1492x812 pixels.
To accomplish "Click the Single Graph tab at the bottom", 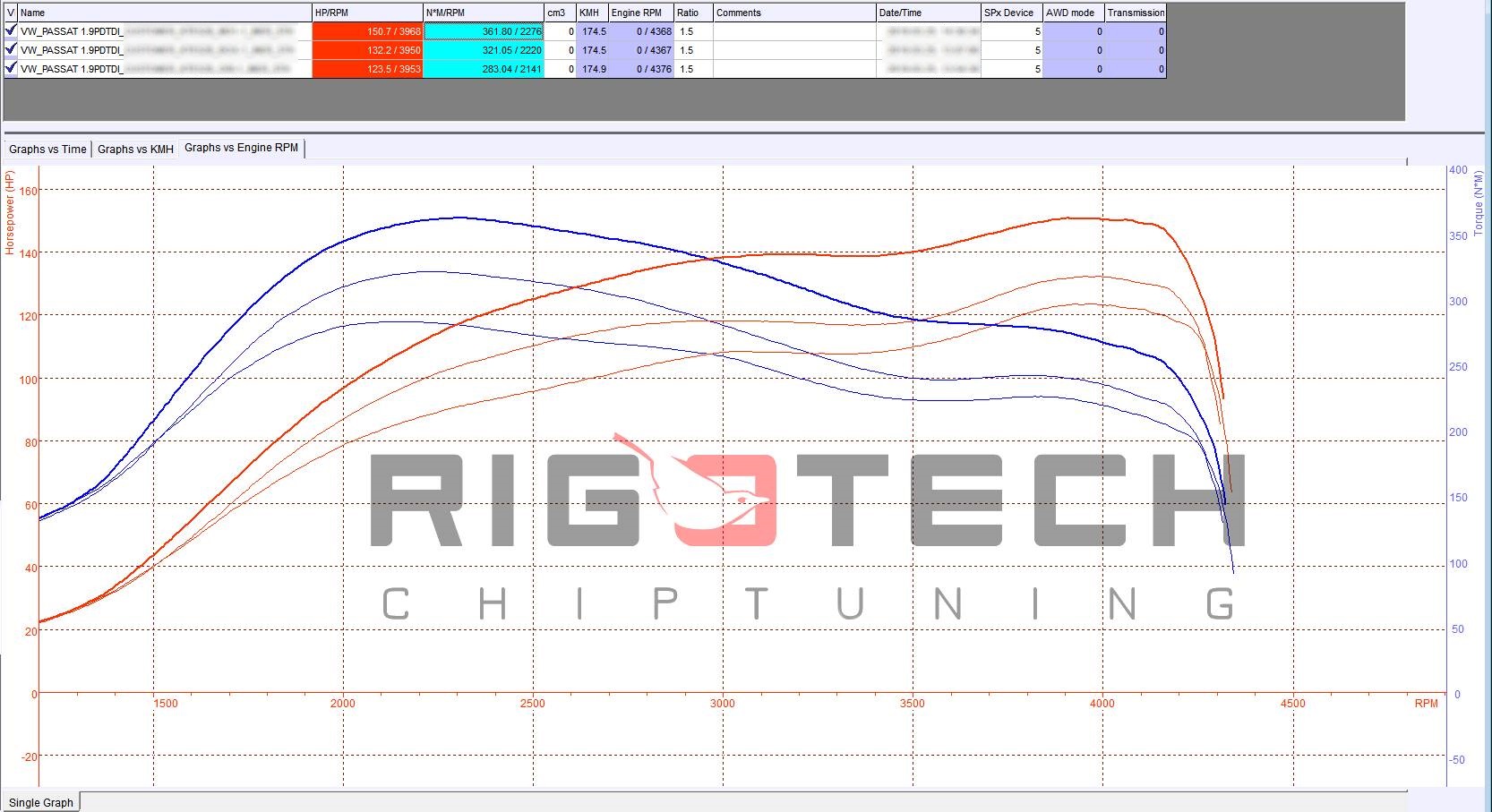I will point(41,802).
